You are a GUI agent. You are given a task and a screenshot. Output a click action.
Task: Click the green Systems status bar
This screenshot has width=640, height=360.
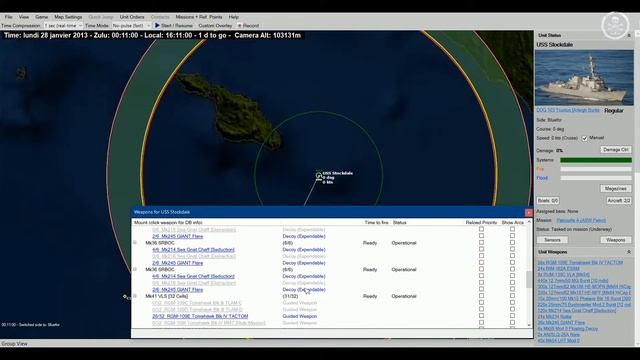click(x=596, y=160)
